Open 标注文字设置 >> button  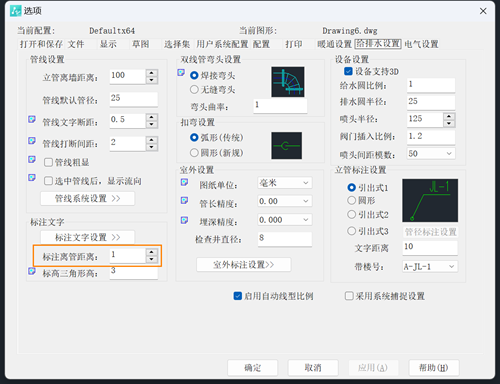click(87, 238)
